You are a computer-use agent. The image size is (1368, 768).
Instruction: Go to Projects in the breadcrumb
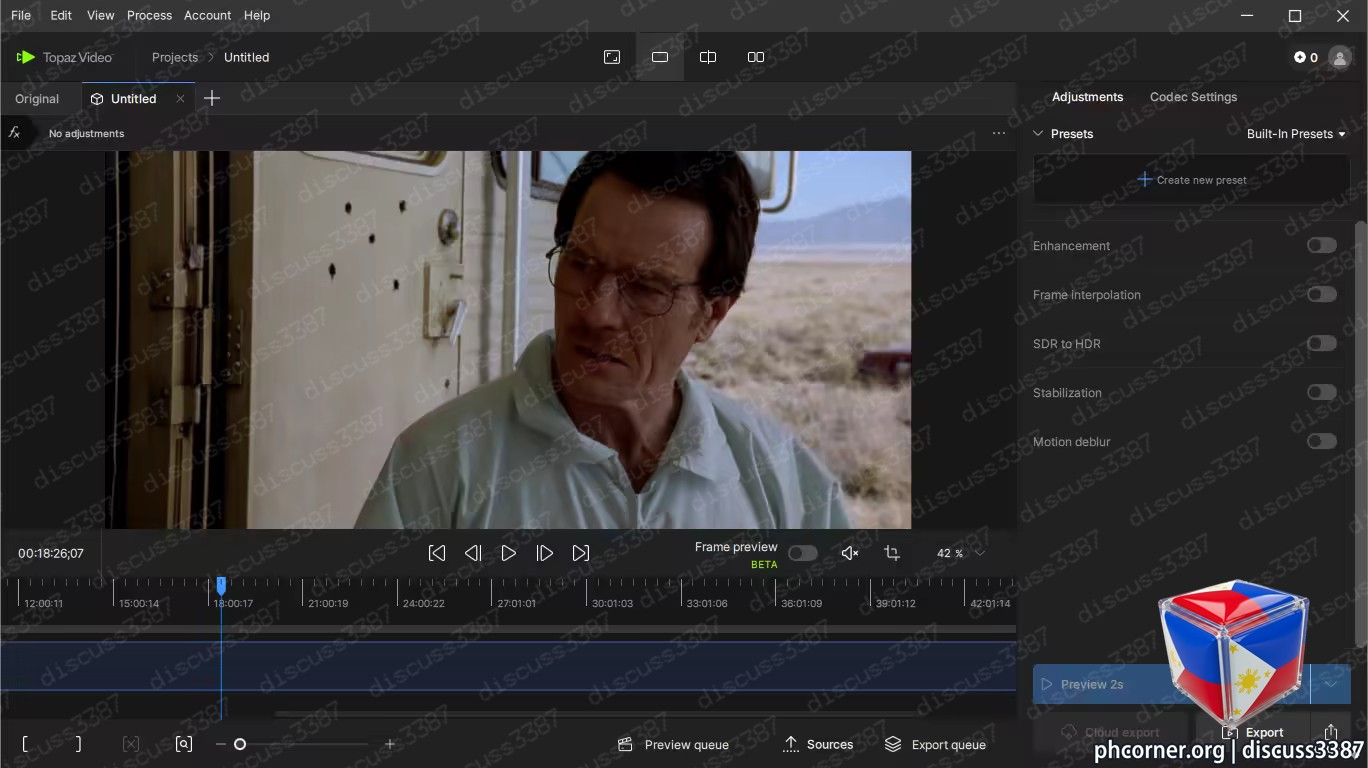[175, 57]
